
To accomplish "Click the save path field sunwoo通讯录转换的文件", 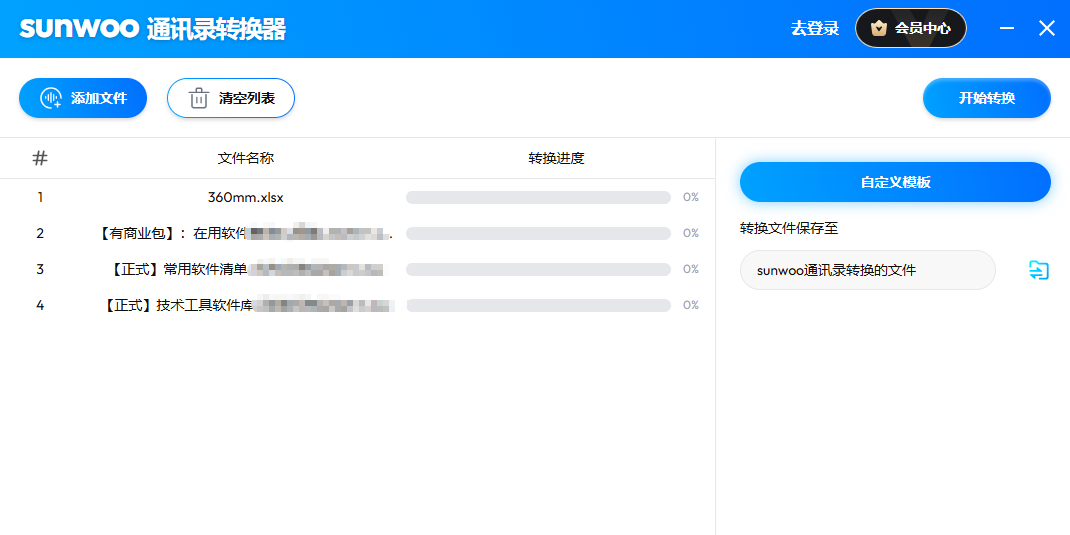I will [x=866, y=270].
